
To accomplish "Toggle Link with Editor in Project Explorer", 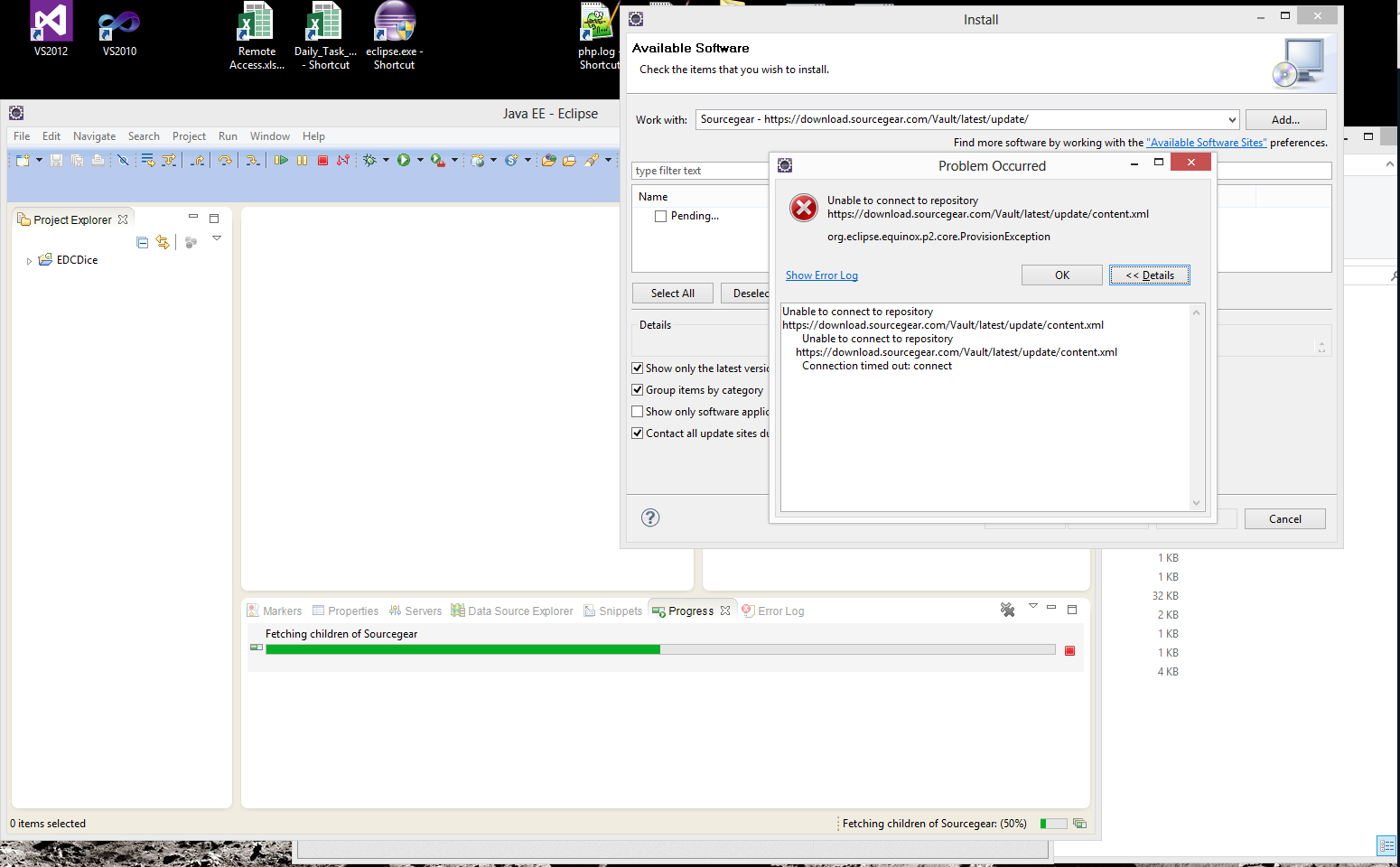I will point(163,242).
